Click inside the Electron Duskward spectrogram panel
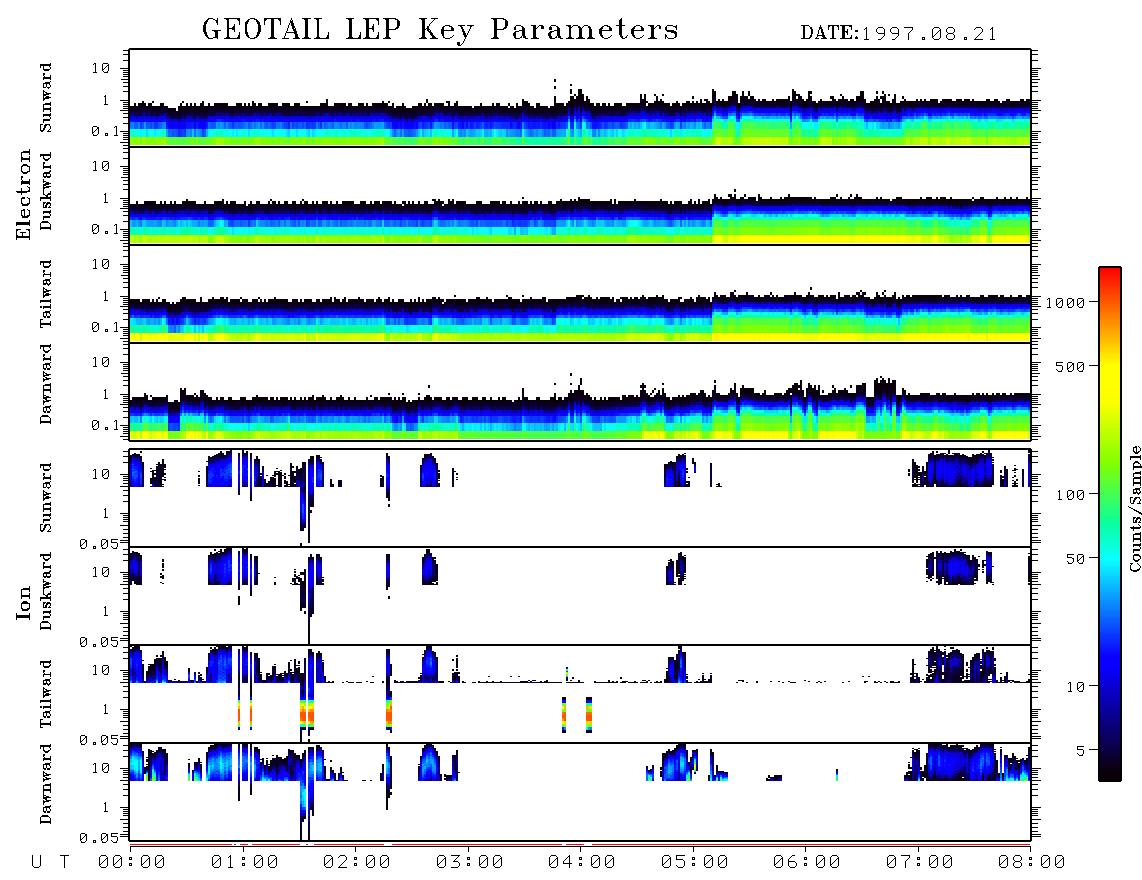The width and height of the screenshot is (1142, 880). click(580, 195)
